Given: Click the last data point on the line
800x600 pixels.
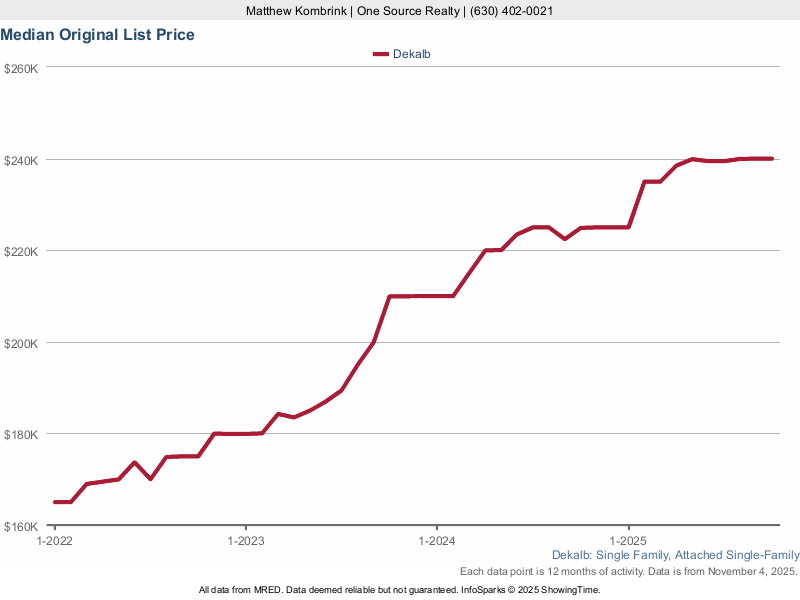Looking at the screenshot, I should click(x=772, y=158).
